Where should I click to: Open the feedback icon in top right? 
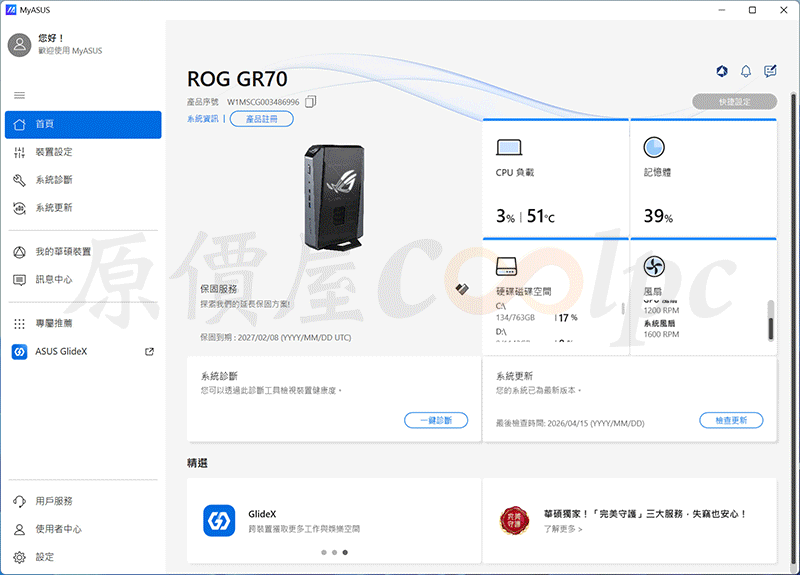coord(770,71)
